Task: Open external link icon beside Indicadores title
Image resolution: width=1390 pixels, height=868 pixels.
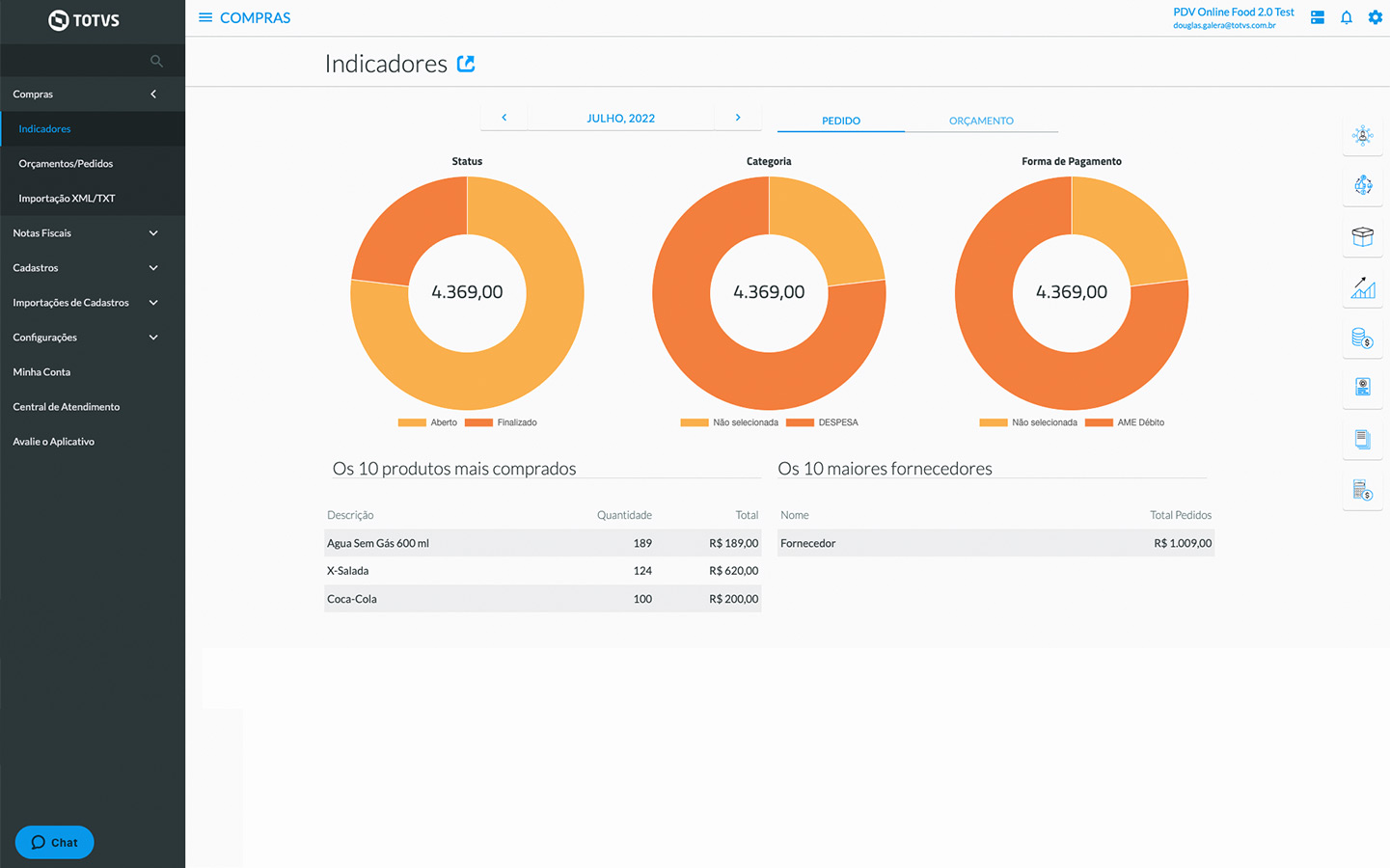Action: tap(466, 64)
